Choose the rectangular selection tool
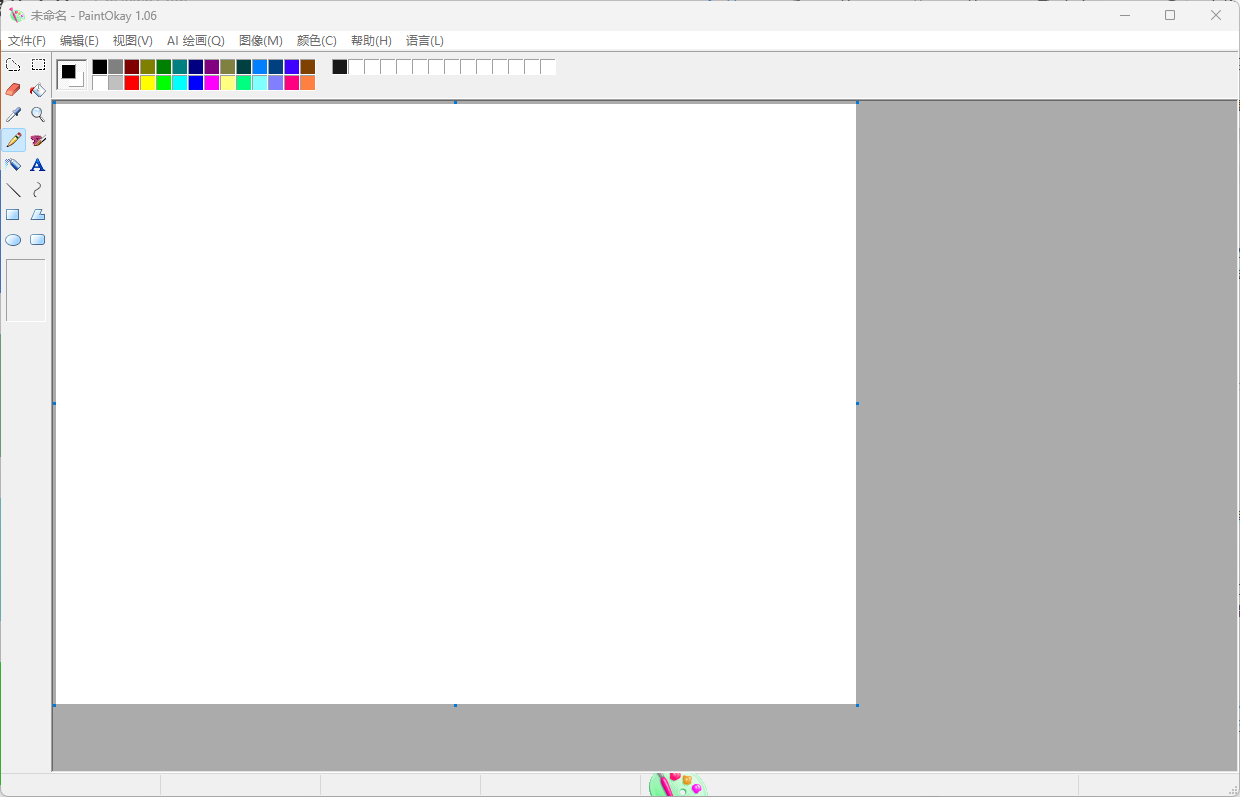Viewport: 1240px width, 797px height. point(38,65)
